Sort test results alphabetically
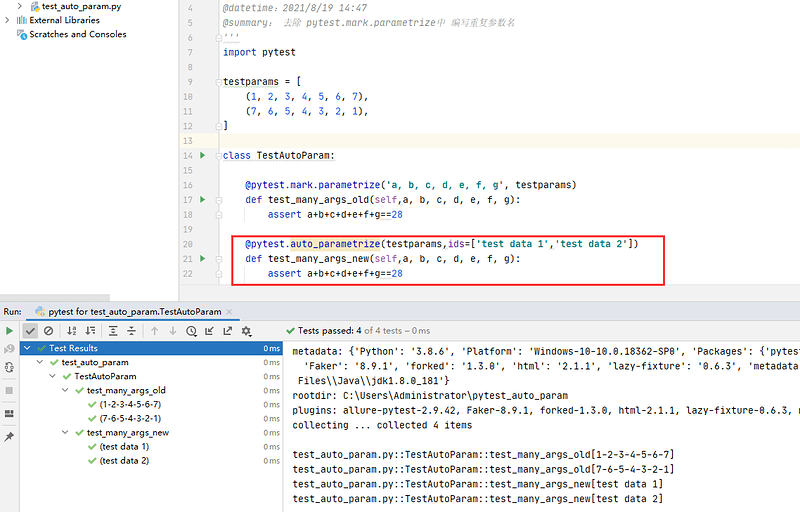Image resolution: width=800 pixels, height=512 pixels. point(72,331)
